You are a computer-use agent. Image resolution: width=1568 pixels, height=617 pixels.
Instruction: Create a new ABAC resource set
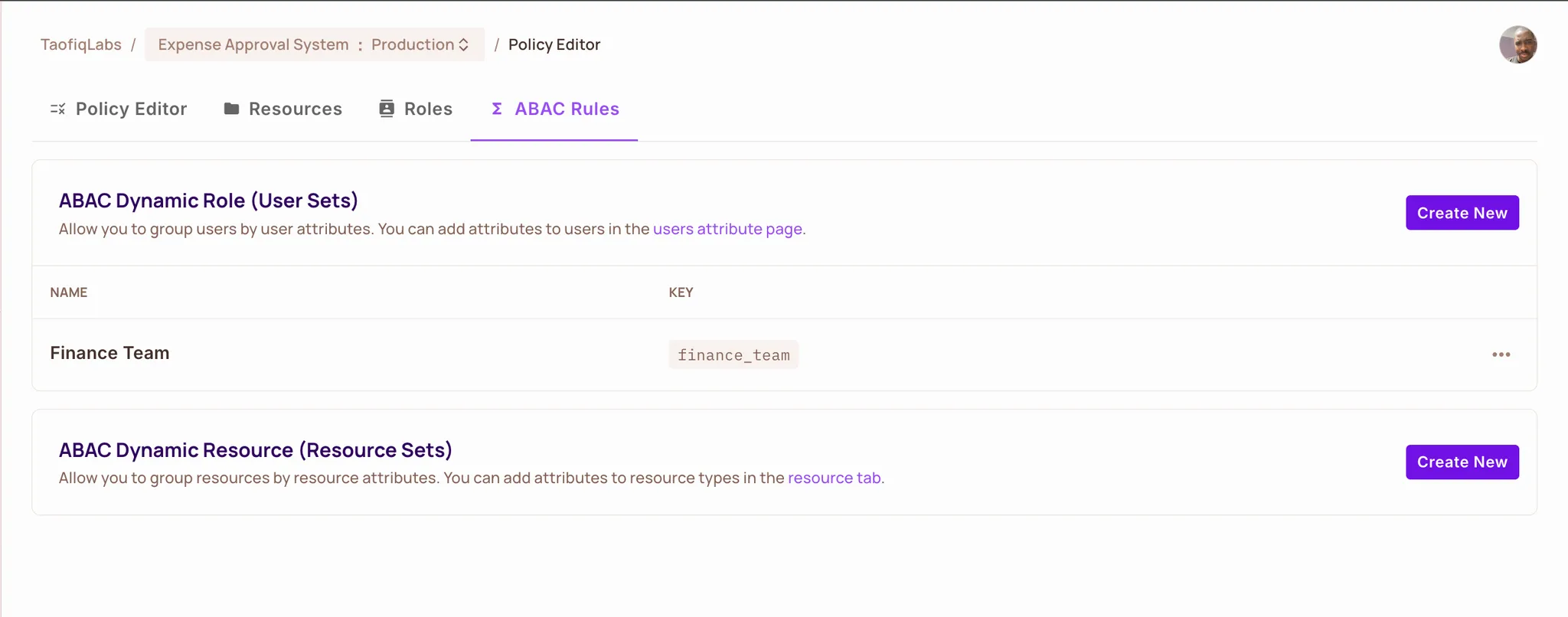click(1462, 462)
